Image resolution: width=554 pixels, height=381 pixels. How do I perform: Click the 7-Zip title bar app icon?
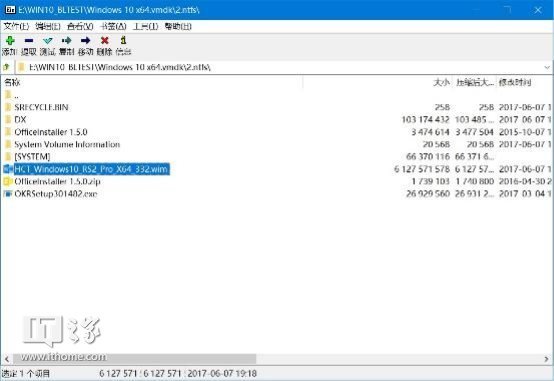pos(10,10)
